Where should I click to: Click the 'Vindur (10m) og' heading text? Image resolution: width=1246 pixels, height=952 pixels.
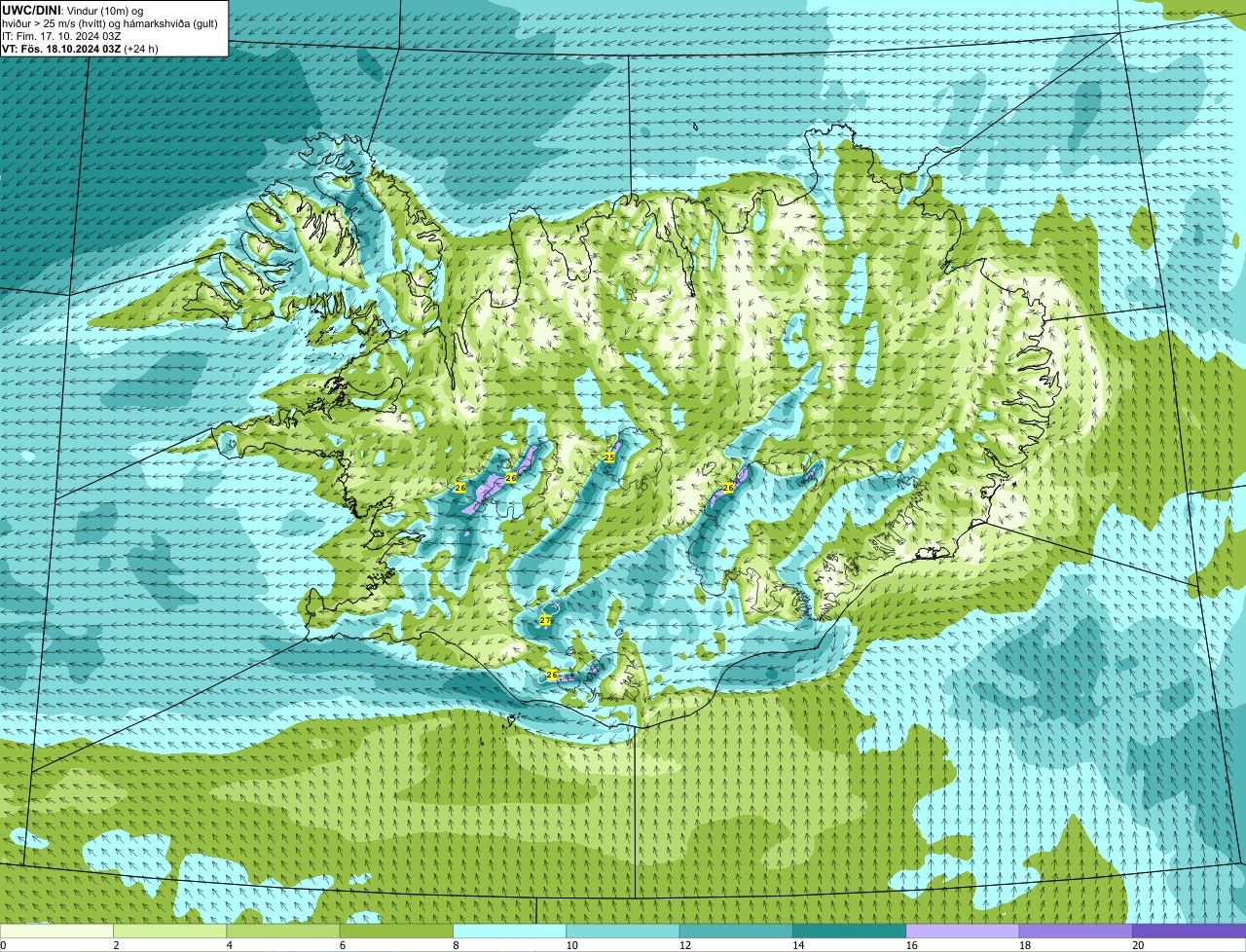coord(104,10)
